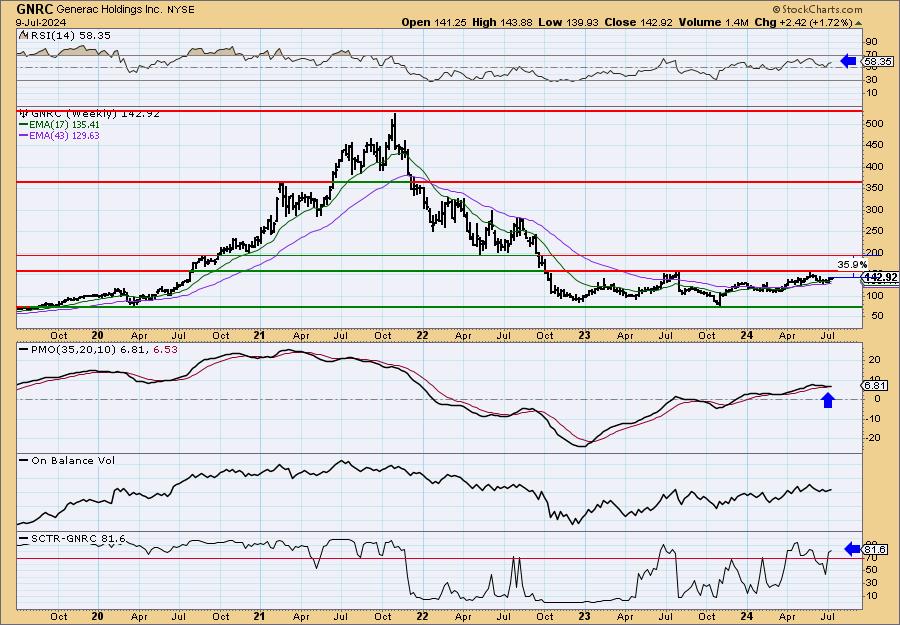Click the 6.53 PMO signal value
This screenshot has width=900, height=625.
[164, 349]
